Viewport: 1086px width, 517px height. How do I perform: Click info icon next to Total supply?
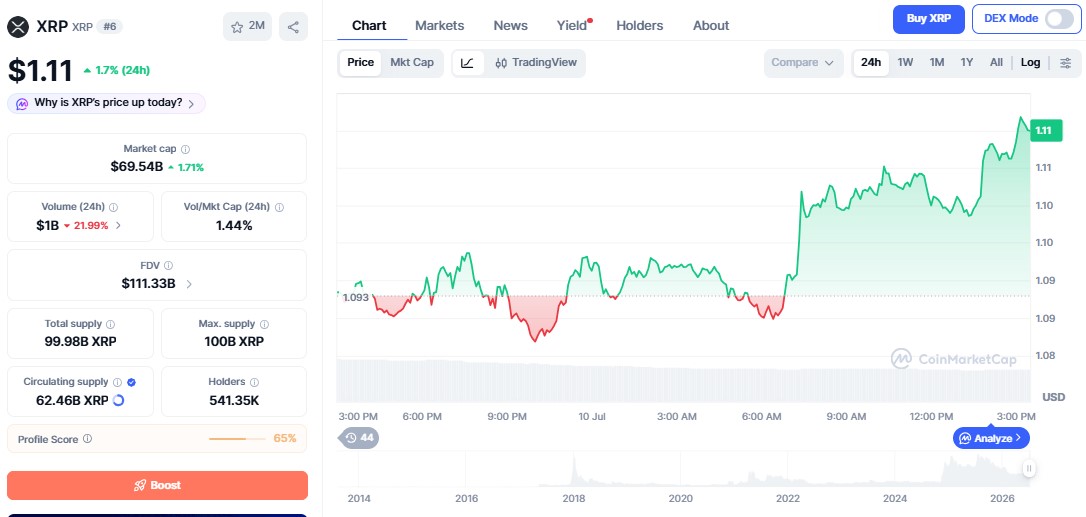point(111,324)
